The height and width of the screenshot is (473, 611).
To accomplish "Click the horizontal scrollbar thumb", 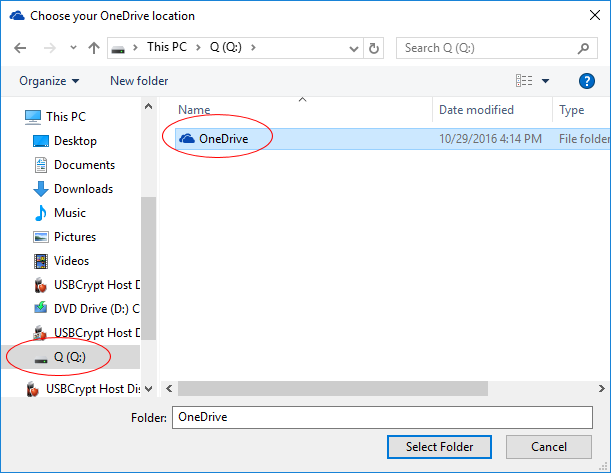I will (x=333, y=389).
